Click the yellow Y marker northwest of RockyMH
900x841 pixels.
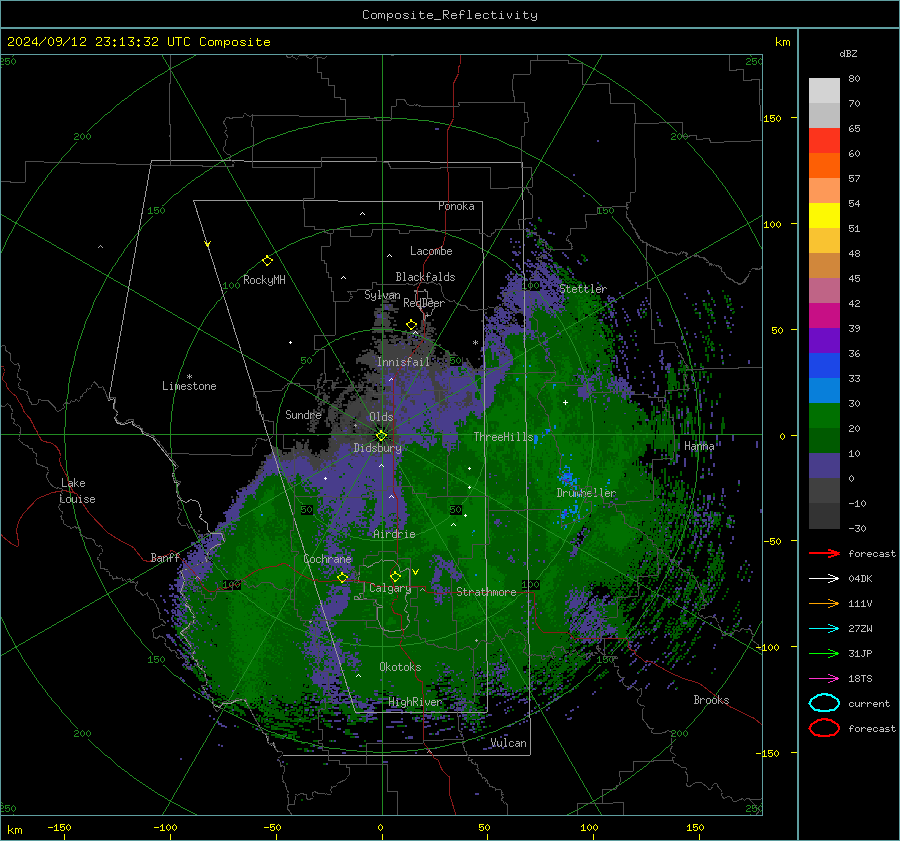coord(208,244)
